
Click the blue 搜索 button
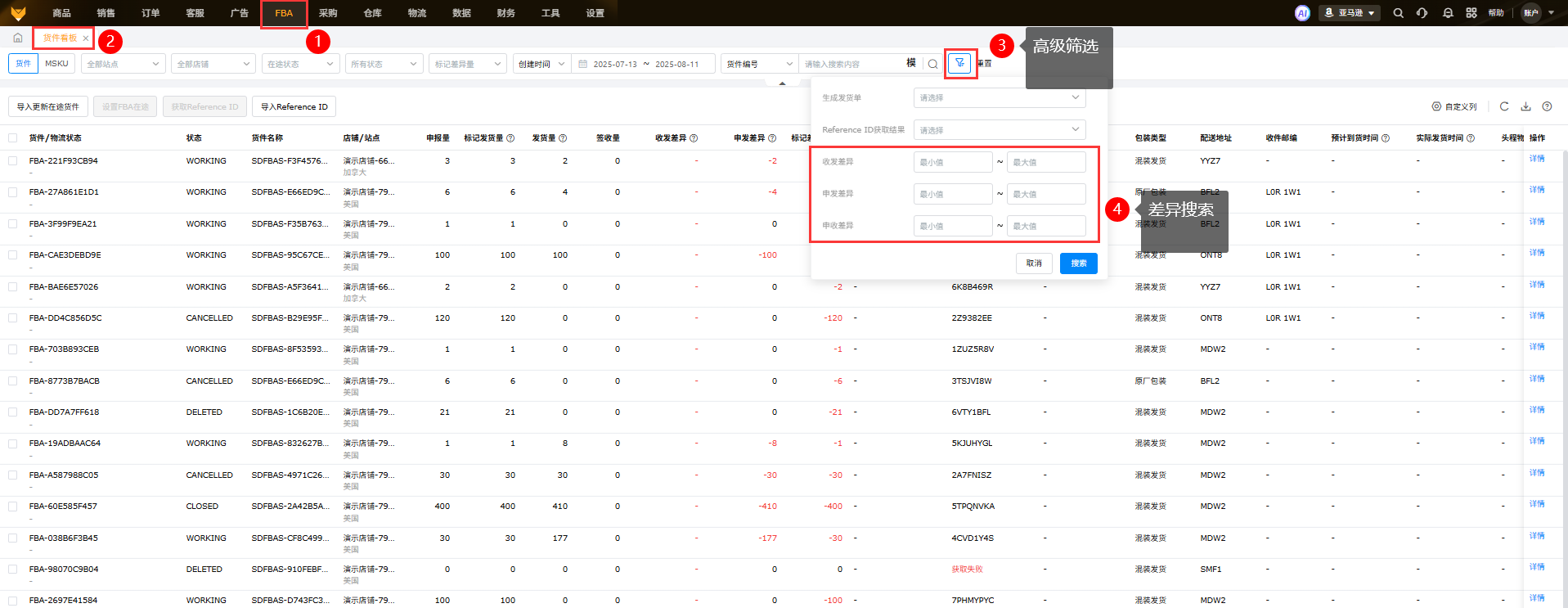(1078, 263)
